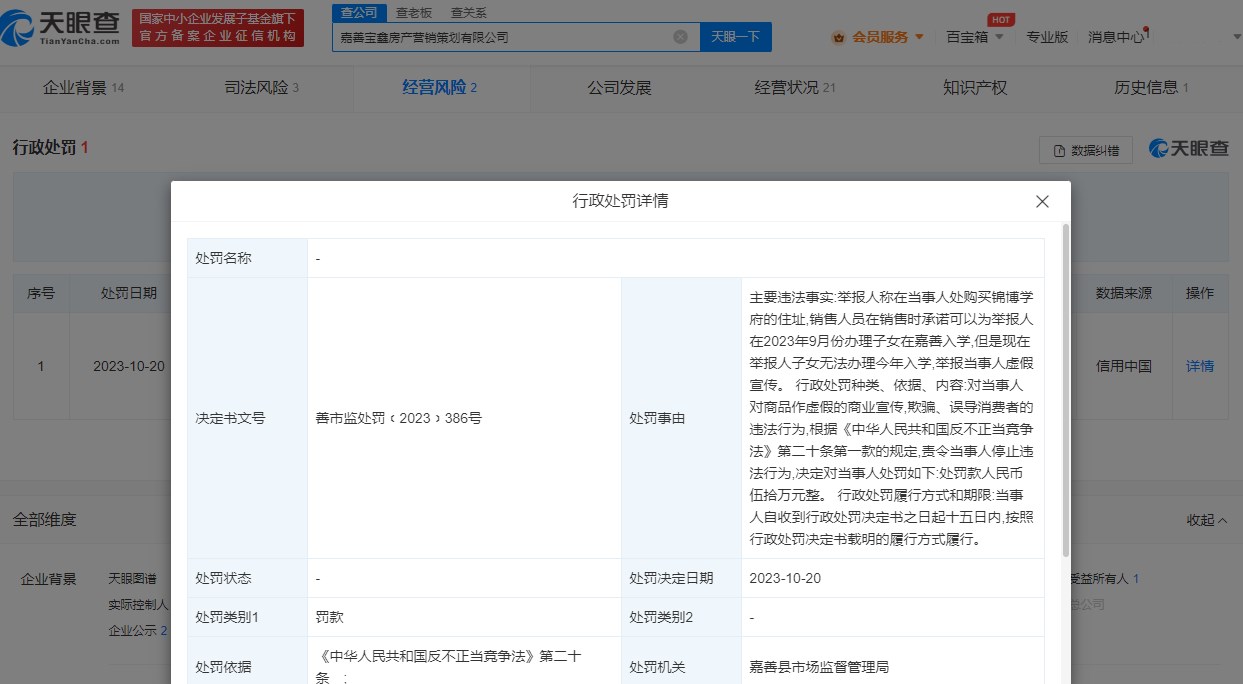Click the 天眼一下 search button
The image size is (1243, 684).
tap(735, 37)
